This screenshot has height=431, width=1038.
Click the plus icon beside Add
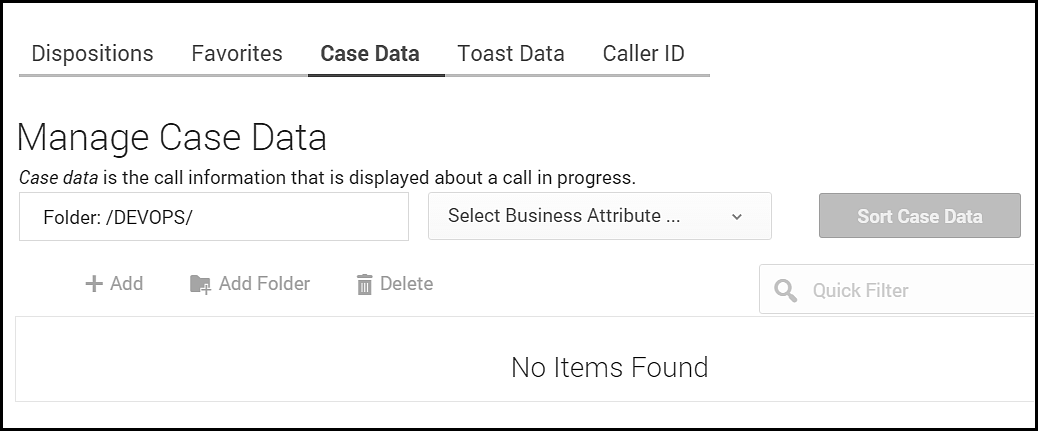pos(94,284)
